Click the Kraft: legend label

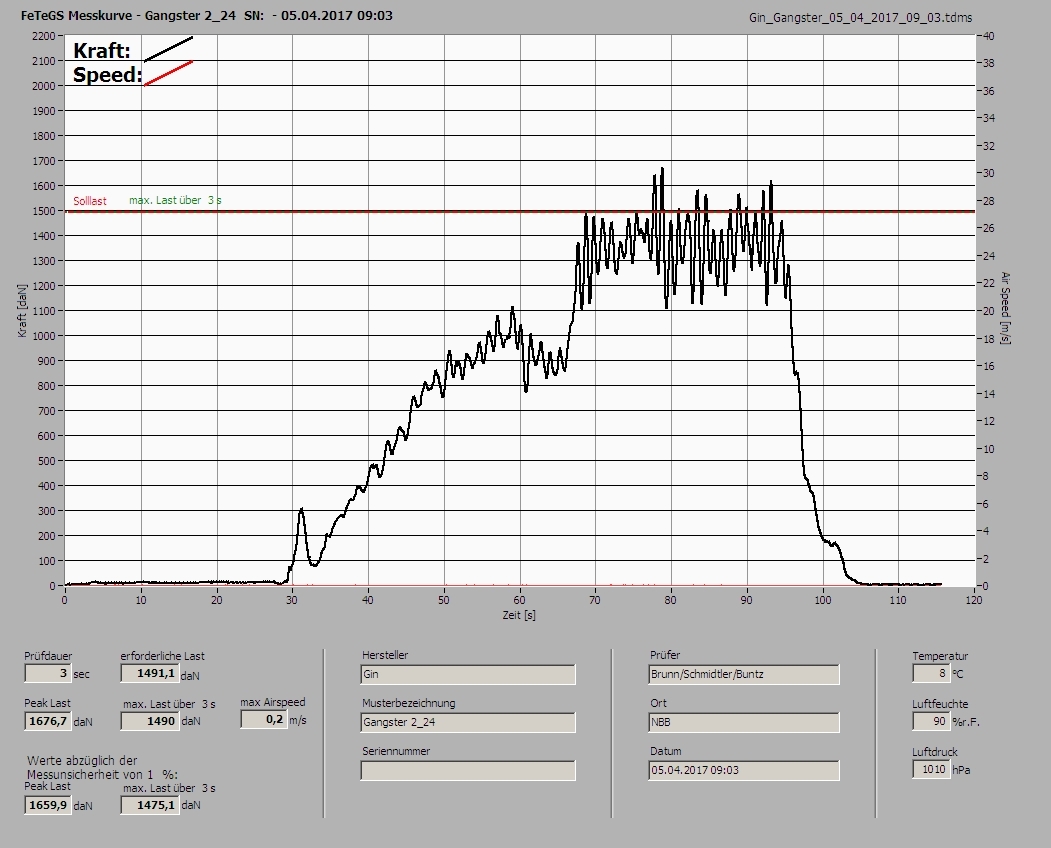[101, 50]
